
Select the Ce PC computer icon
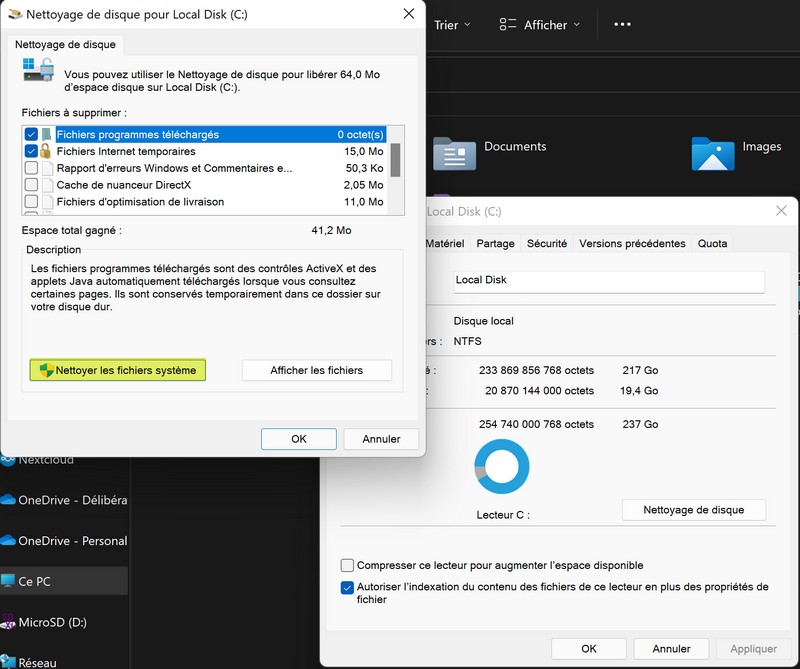[x=8, y=581]
